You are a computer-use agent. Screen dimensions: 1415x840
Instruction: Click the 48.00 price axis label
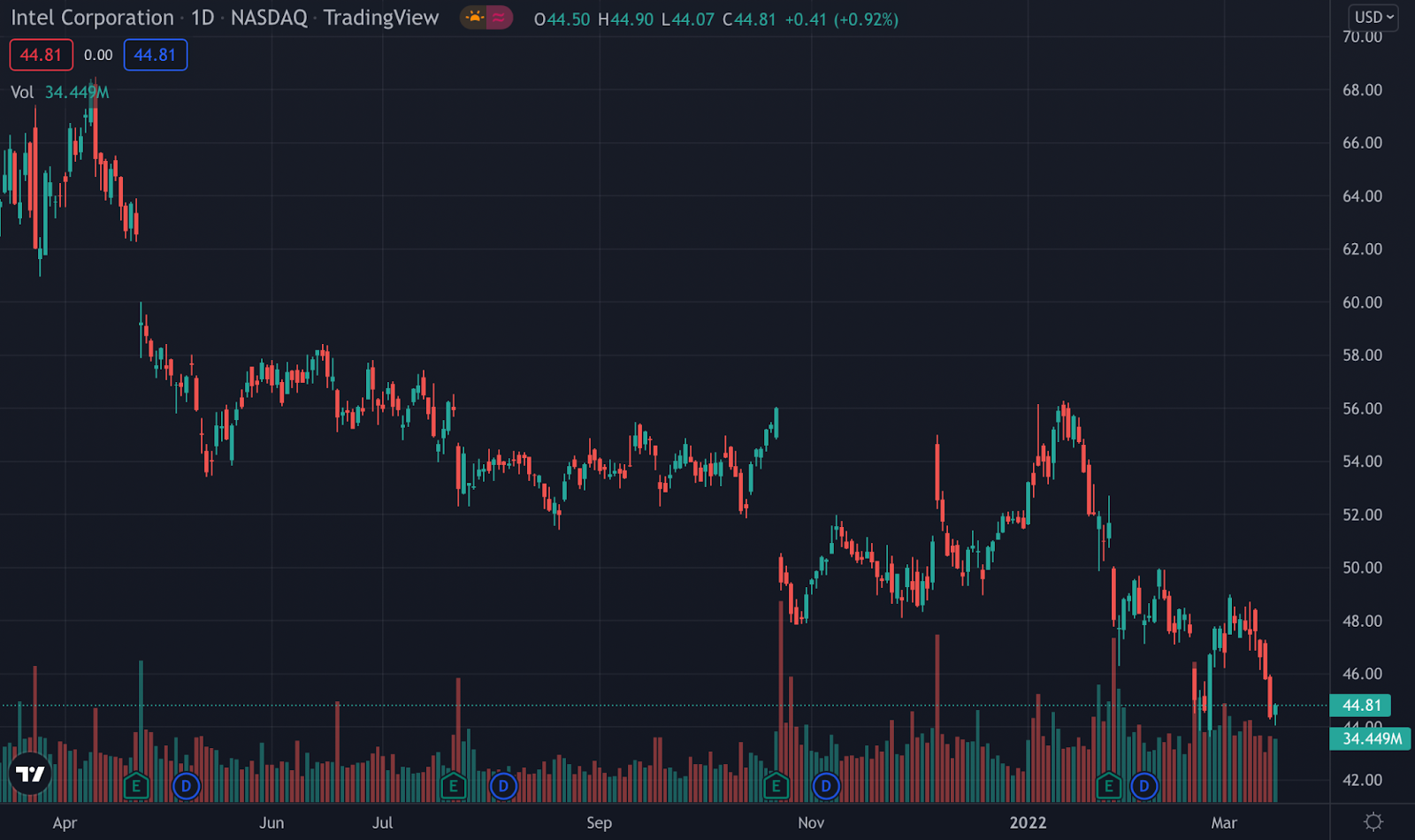coord(1362,621)
